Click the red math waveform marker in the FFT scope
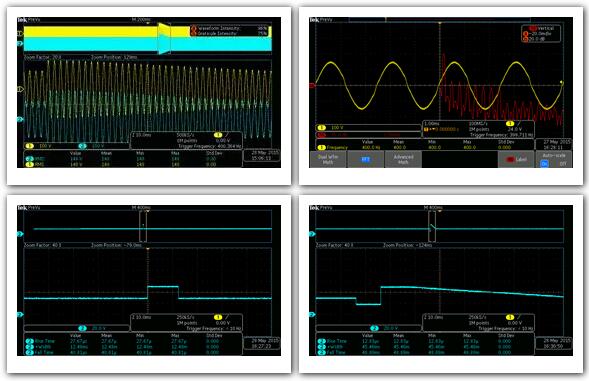This screenshot has height=381, width=589. coord(312,86)
